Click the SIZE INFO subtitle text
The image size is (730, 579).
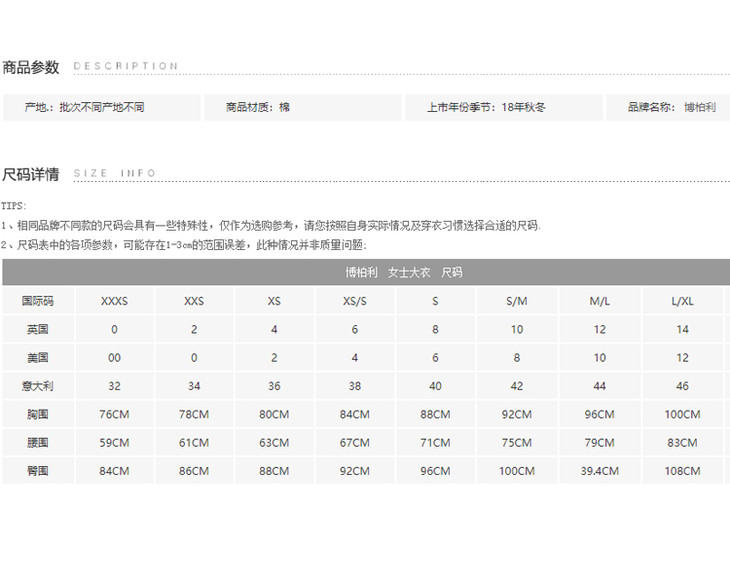pos(115,174)
